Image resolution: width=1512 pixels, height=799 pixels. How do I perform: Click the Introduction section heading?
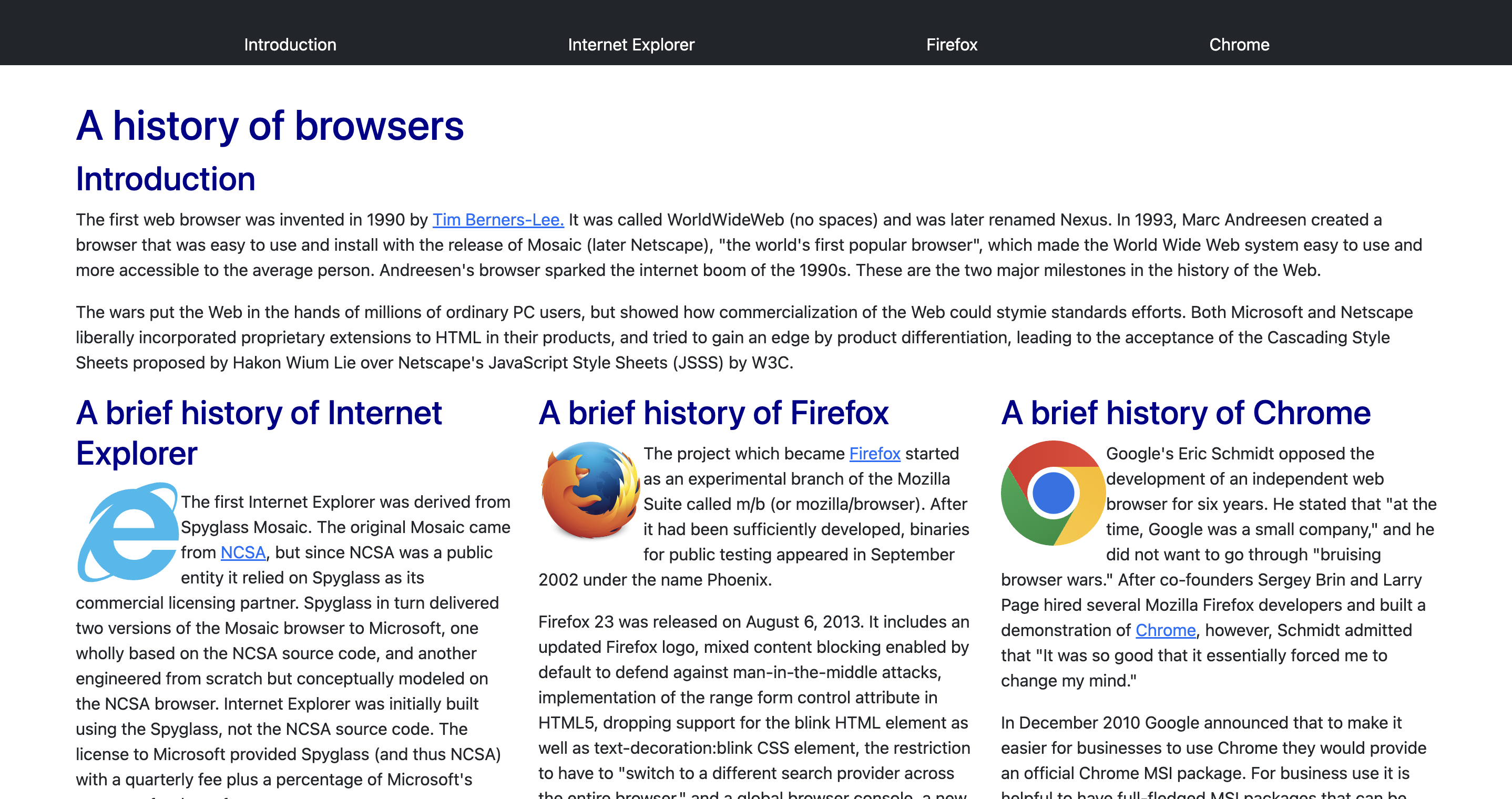point(166,179)
